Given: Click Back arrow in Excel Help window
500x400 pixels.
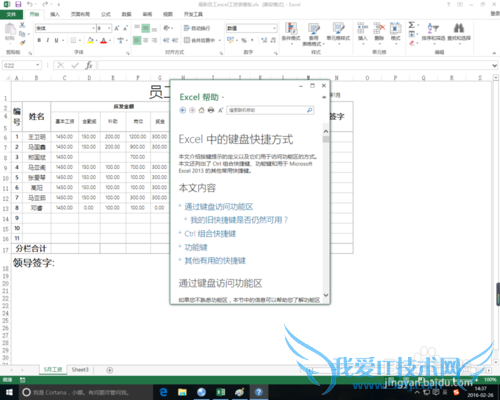Looking at the screenshot, I should 182,110.
